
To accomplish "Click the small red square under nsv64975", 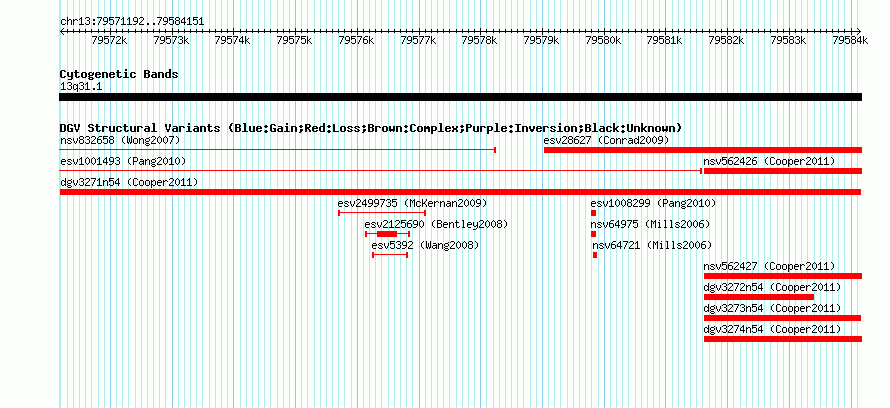I will point(593,234).
